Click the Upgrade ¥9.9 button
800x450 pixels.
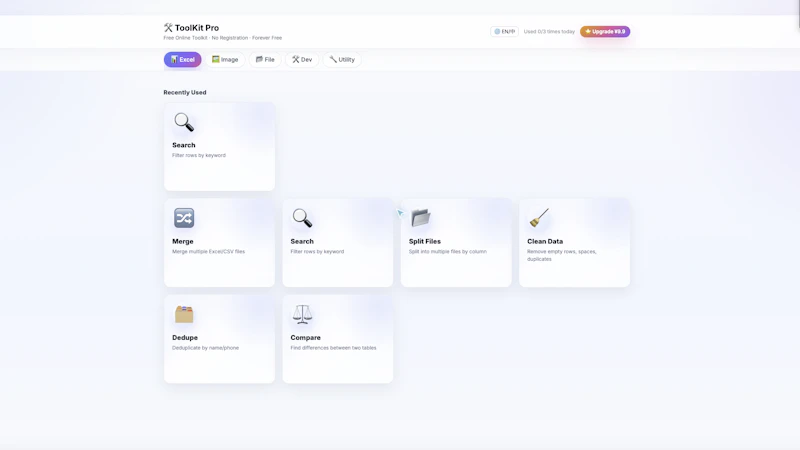[x=605, y=32]
